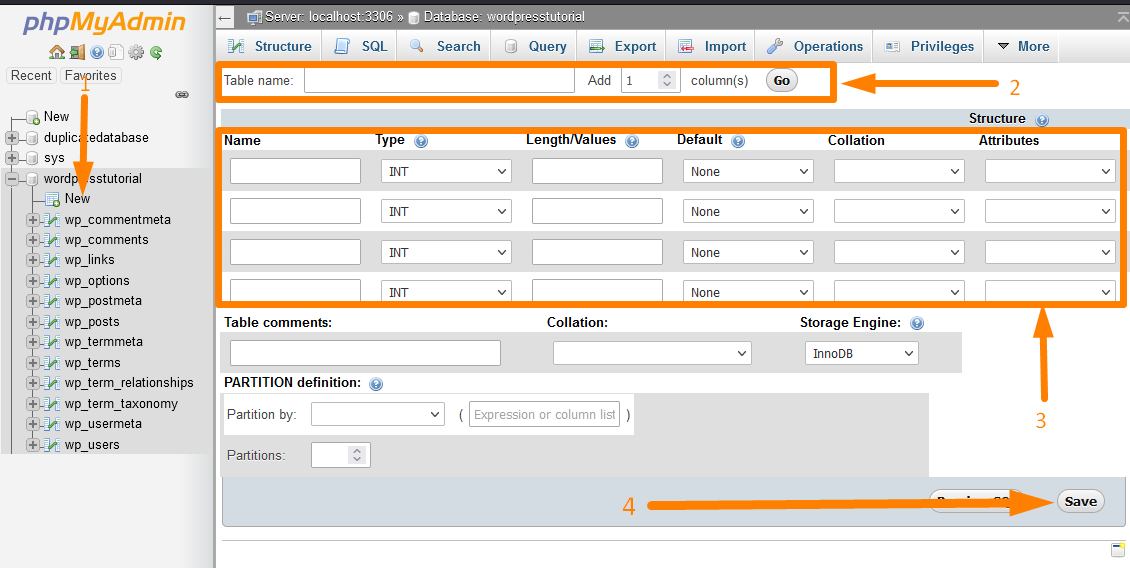Open the Type dropdown in first column row
Viewport: 1130px width, 568px height.
pyautogui.click(x=446, y=172)
